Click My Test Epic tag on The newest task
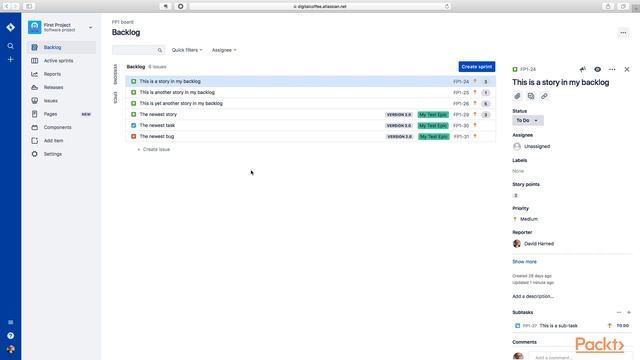 pyautogui.click(x=433, y=126)
